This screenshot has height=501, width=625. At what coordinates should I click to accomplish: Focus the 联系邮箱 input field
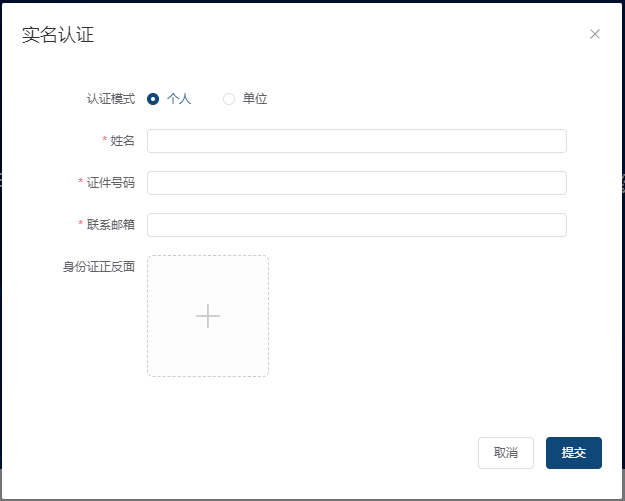pyautogui.click(x=356, y=225)
